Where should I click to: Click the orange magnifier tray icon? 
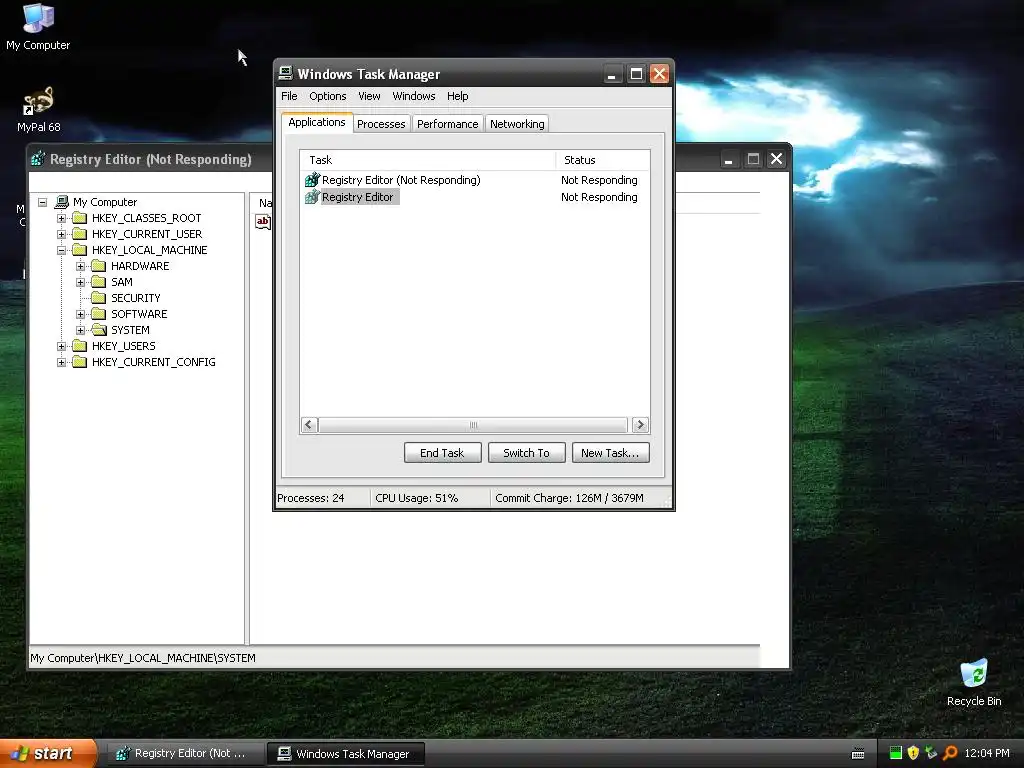pyautogui.click(x=950, y=753)
